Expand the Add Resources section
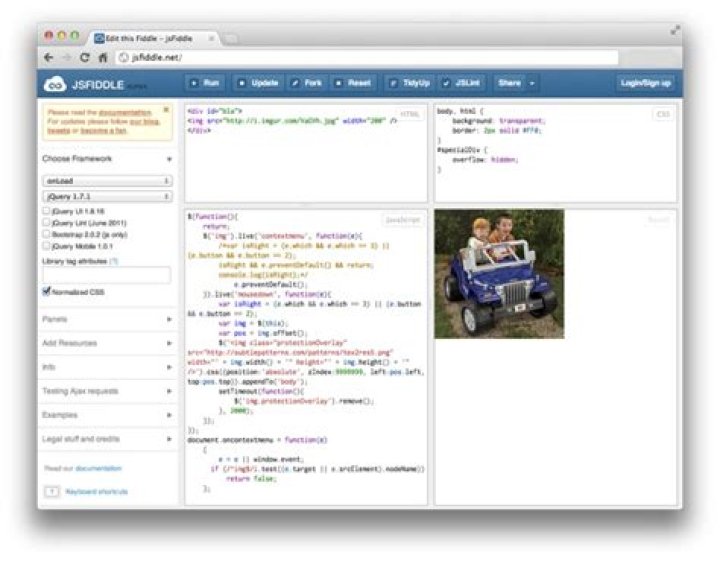Viewport: 720px width, 561px height. tap(107, 343)
